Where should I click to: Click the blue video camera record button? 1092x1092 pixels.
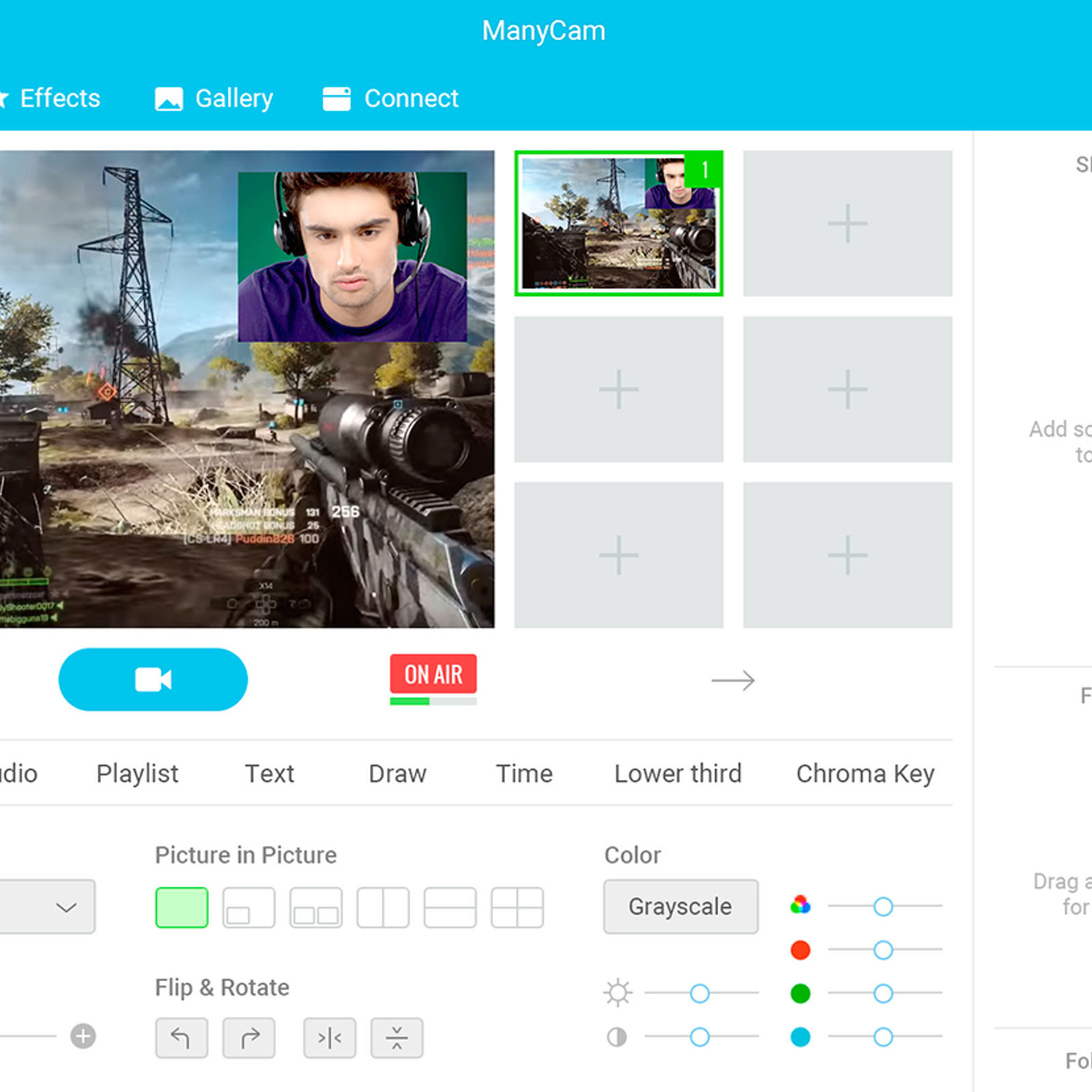153,679
